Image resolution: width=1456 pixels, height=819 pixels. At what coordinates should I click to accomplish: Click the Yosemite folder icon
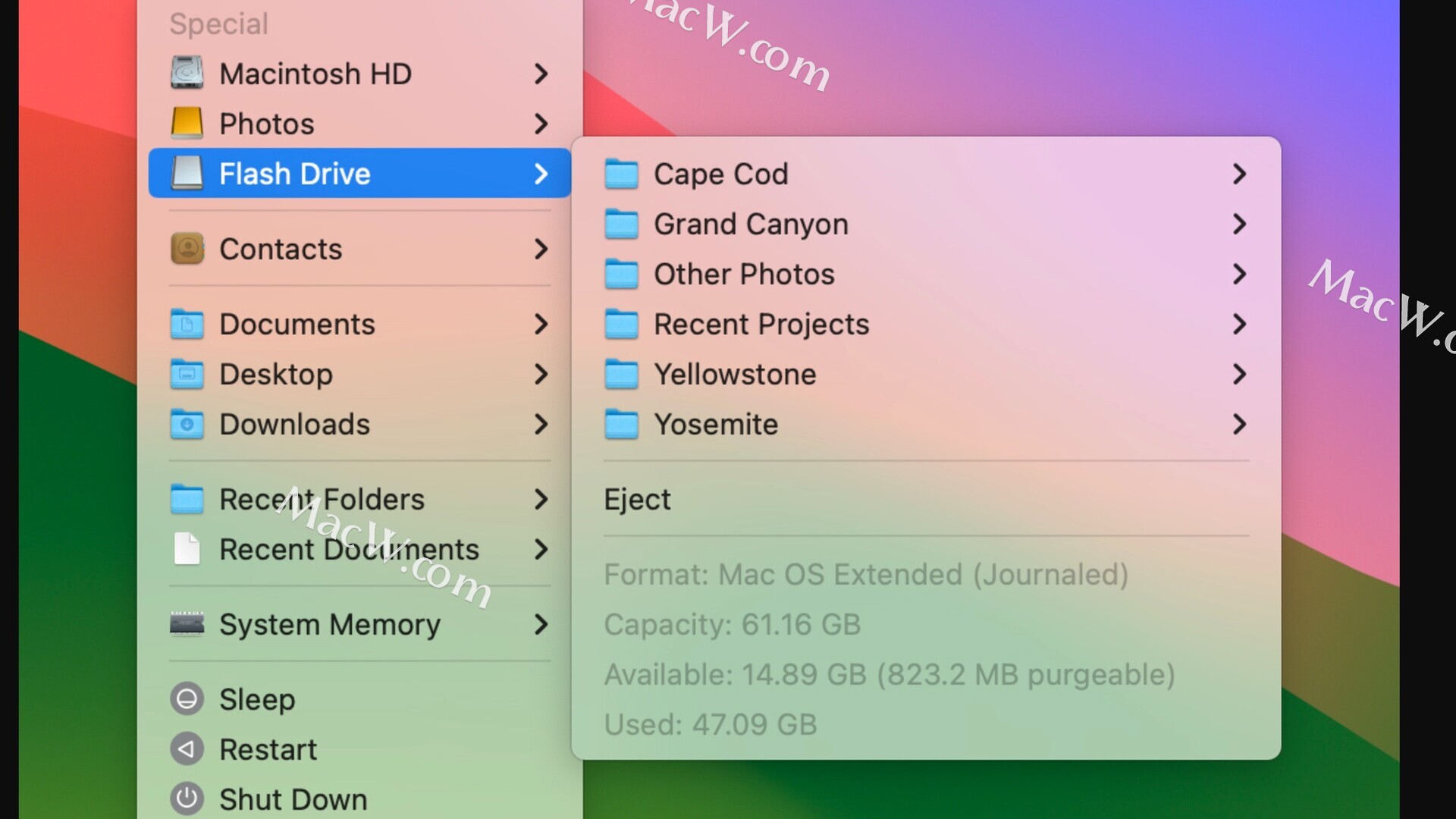point(621,424)
